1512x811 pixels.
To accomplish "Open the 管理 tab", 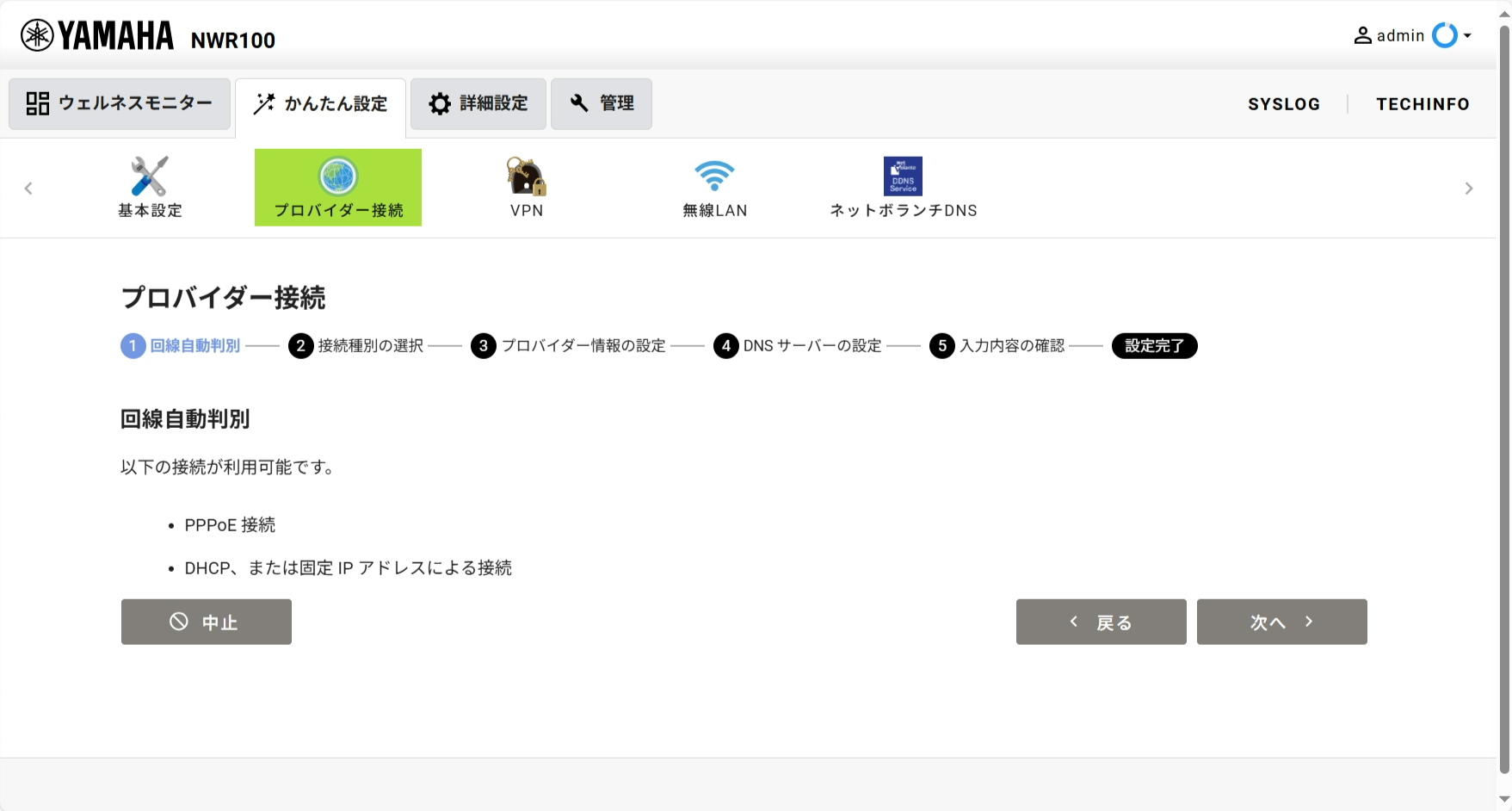I will [601, 104].
